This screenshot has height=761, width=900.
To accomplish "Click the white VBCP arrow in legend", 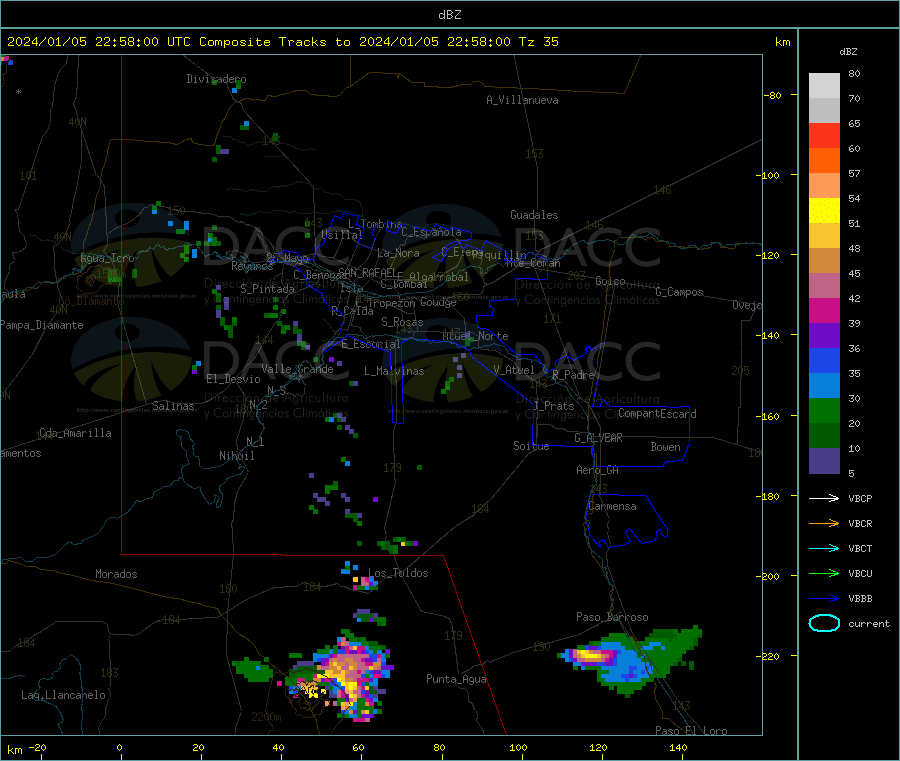I will tap(824, 498).
